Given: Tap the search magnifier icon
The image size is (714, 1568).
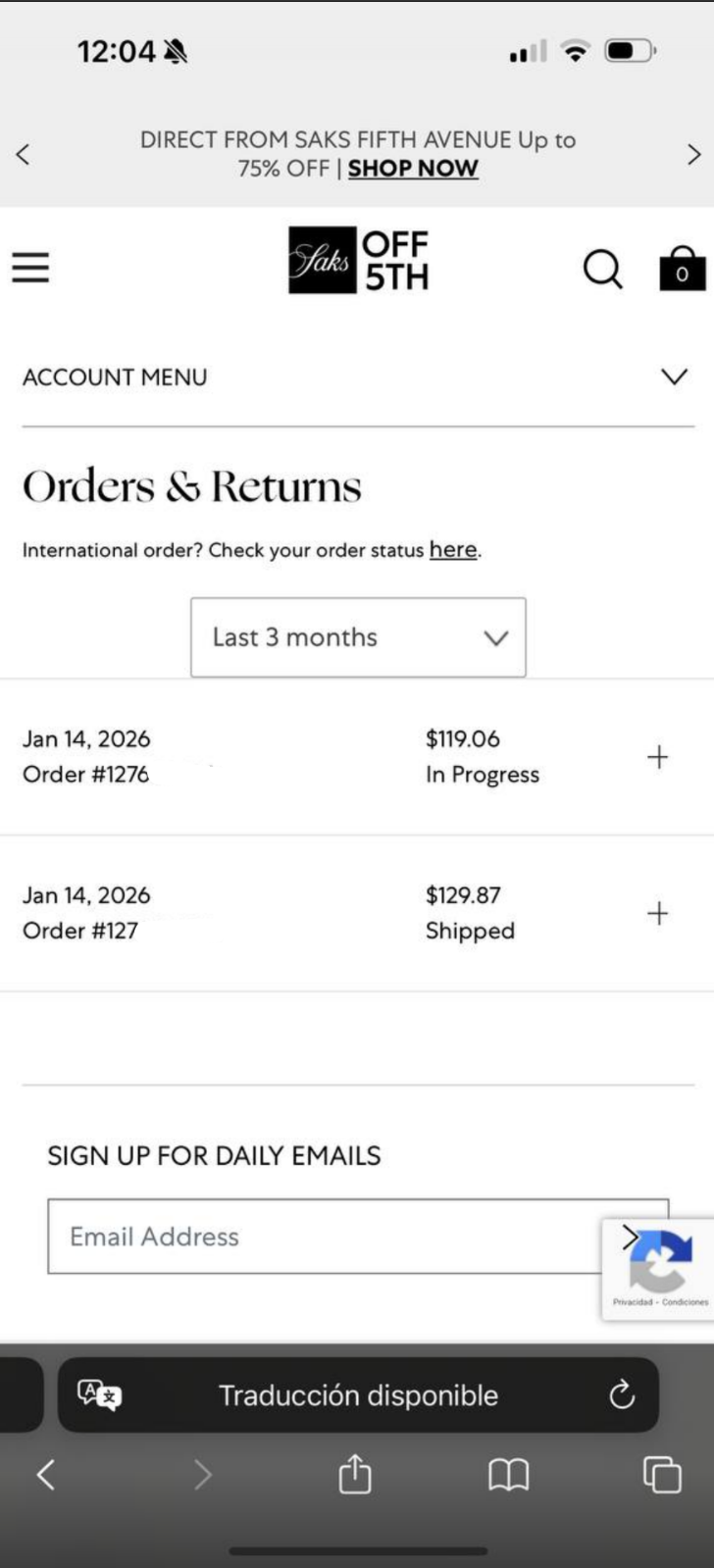Looking at the screenshot, I should coord(602,268).
